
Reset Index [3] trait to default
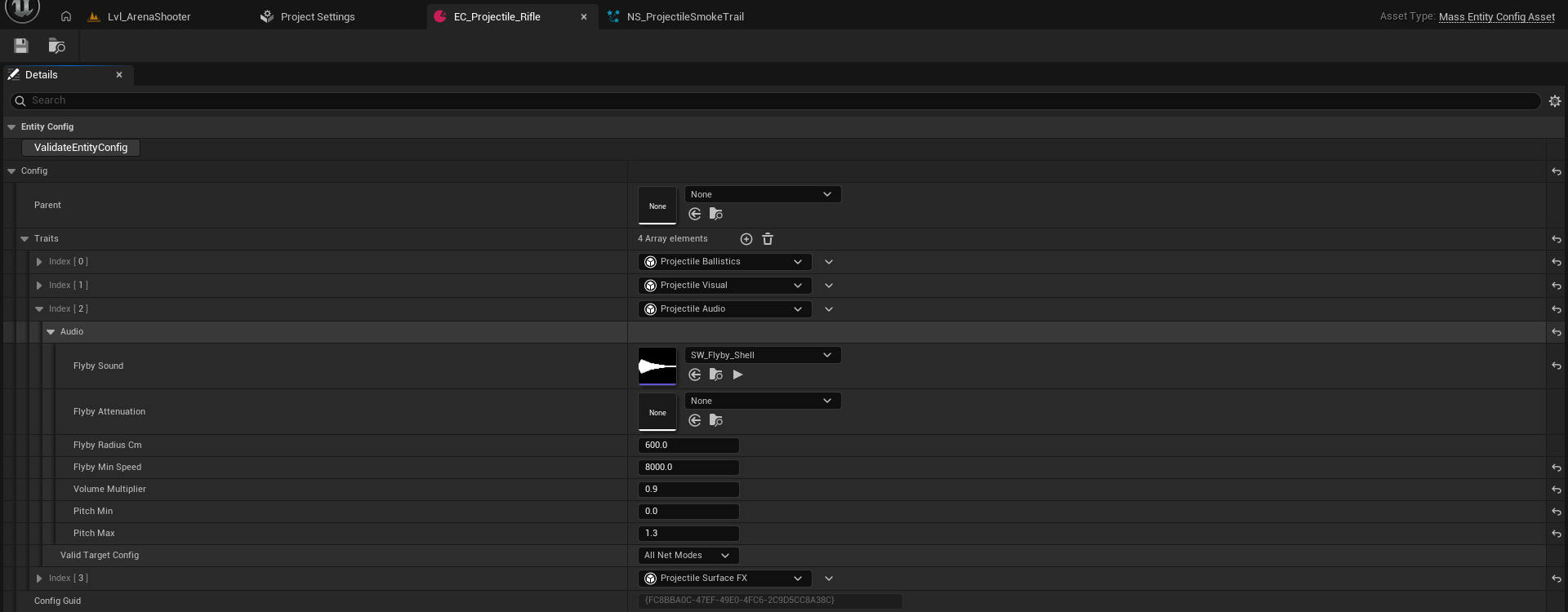pyautogui.click(x=1557, y=579)
